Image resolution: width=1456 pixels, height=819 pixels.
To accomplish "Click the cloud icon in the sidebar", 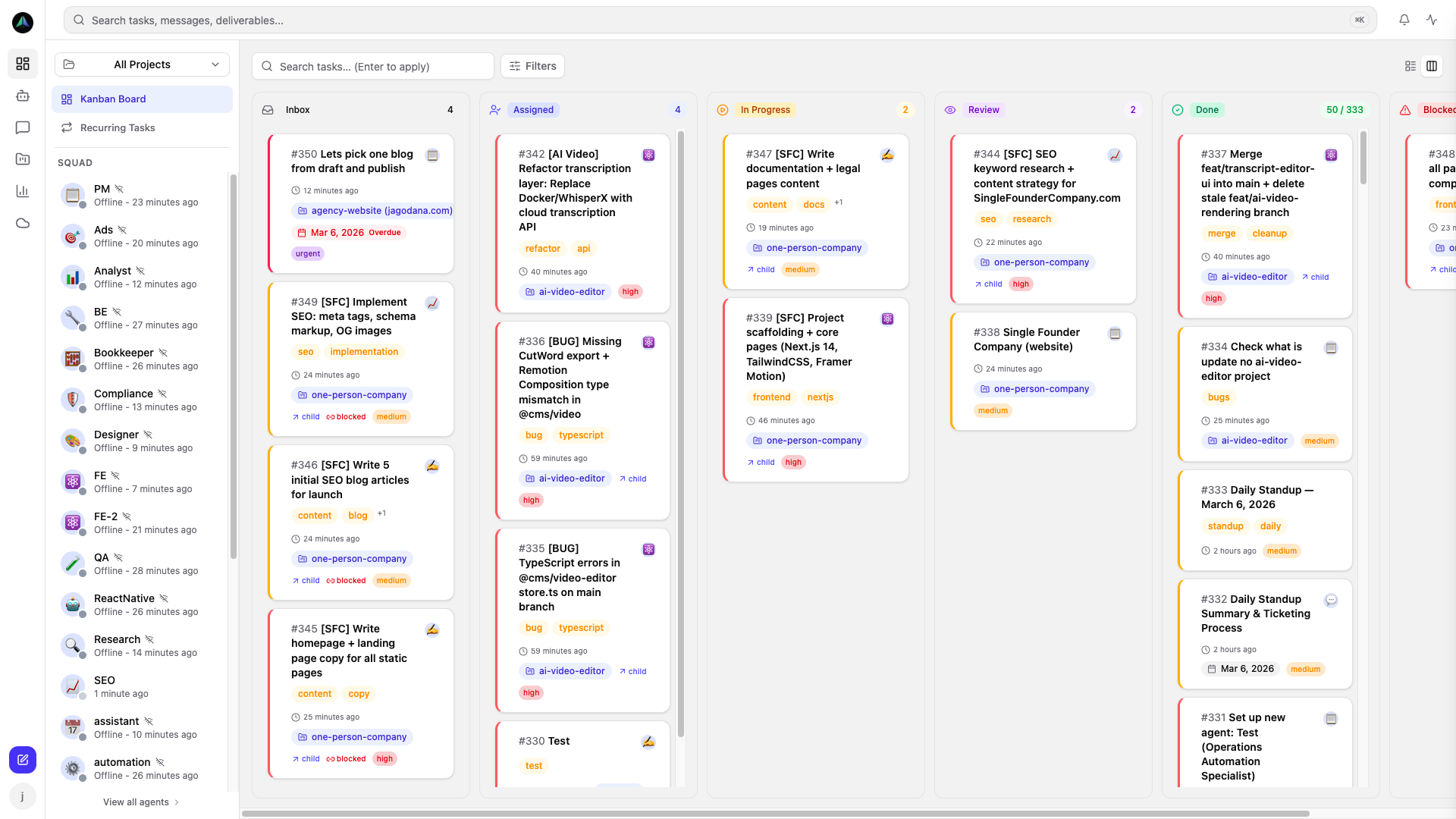I will coord(23,223).
